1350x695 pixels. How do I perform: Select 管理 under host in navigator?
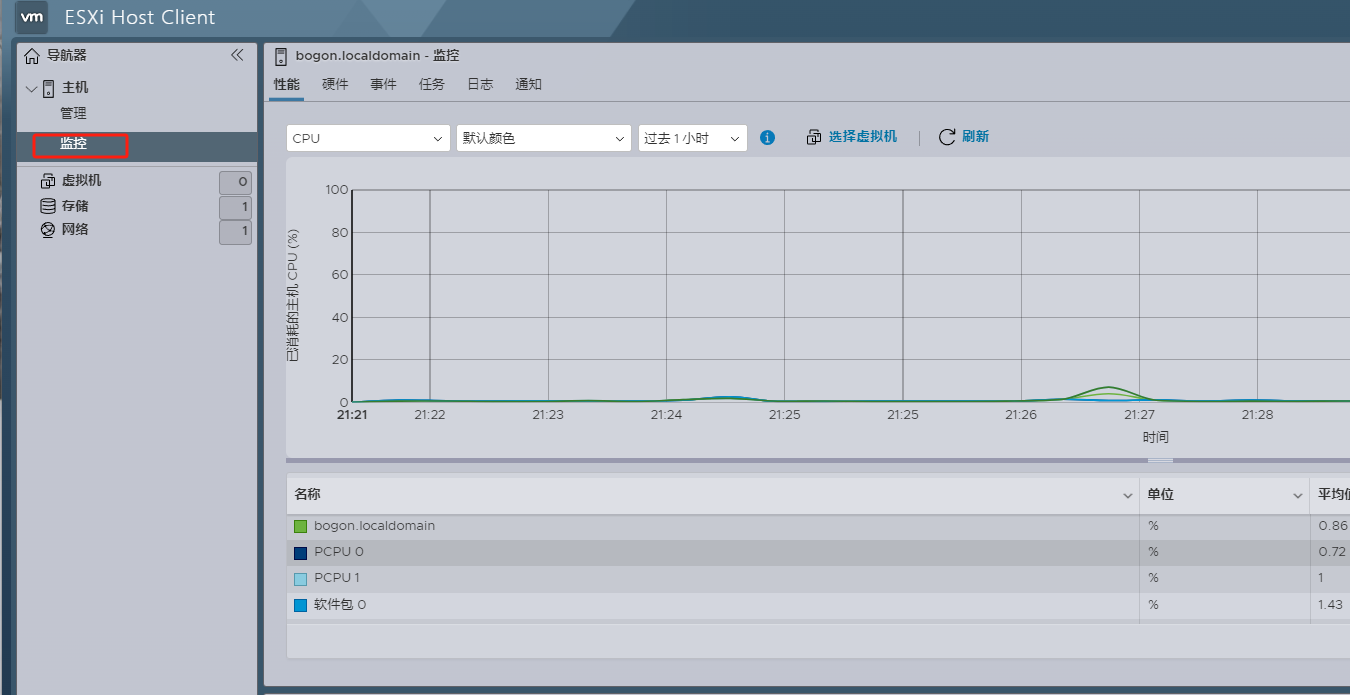(73, 114)
